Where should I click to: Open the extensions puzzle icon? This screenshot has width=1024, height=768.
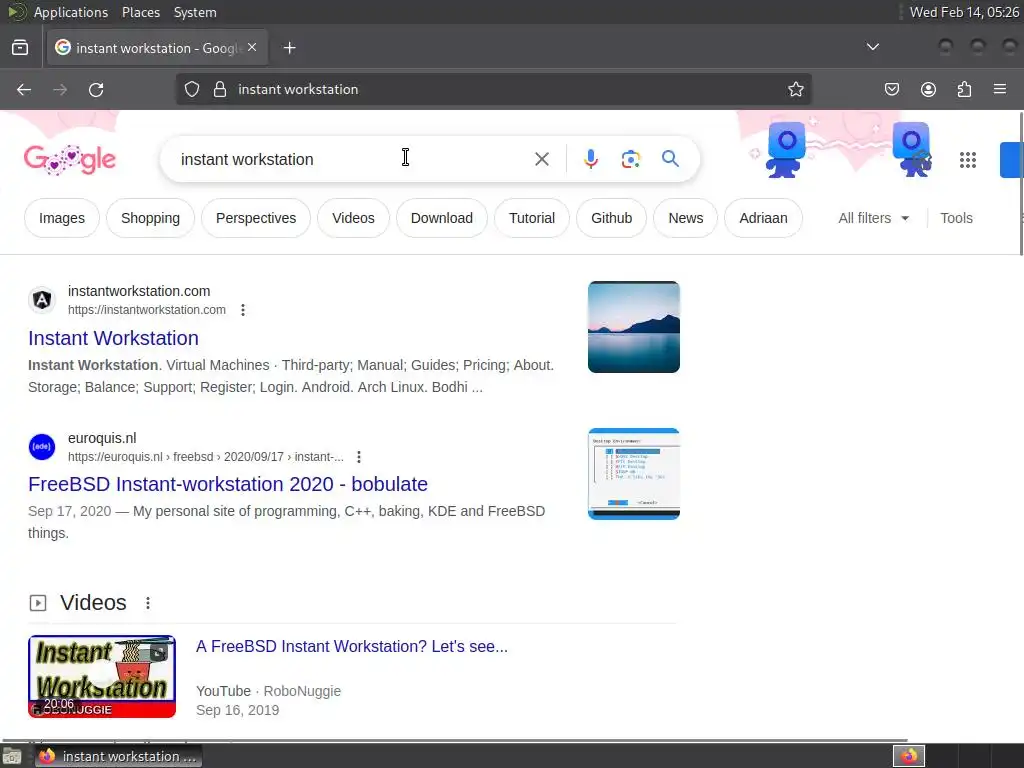click(964, 89)
